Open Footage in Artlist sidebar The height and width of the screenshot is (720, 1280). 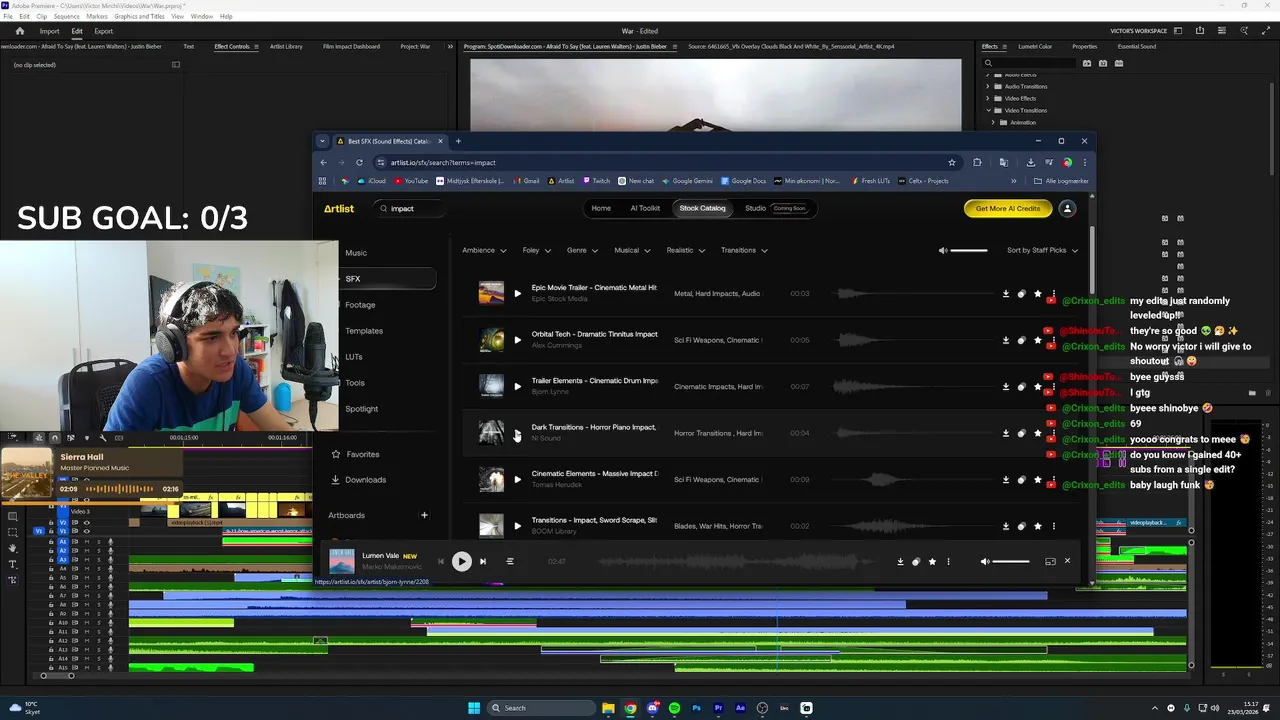click(x=360, y=305)
